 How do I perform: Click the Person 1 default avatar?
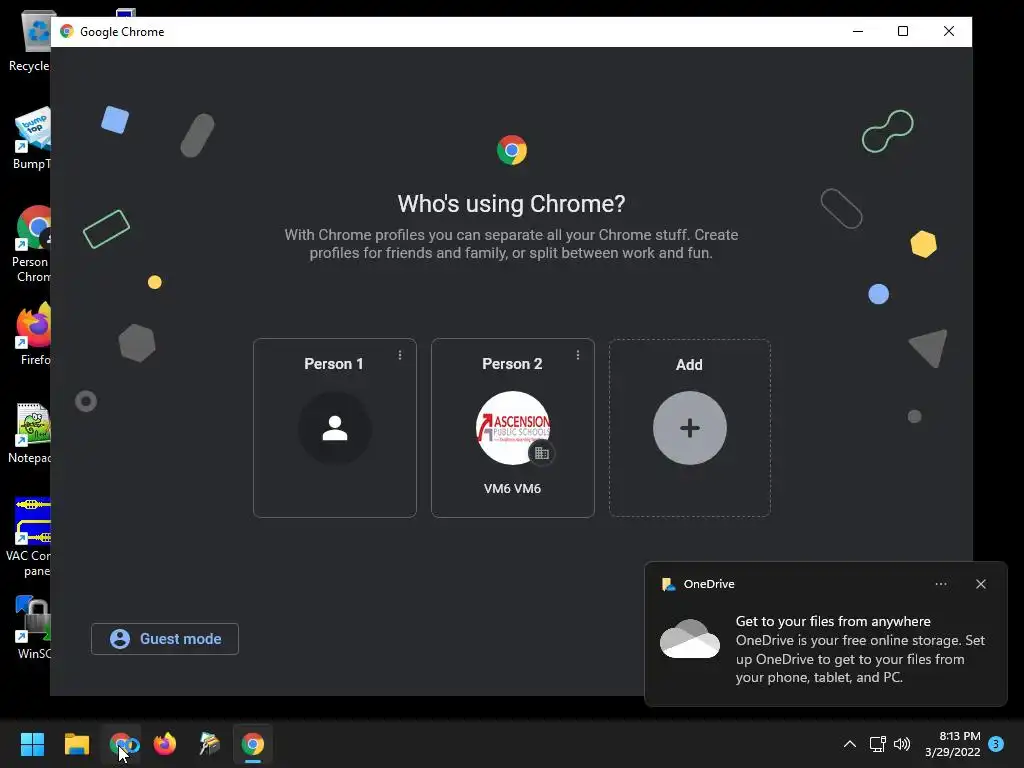coord(334,428)
